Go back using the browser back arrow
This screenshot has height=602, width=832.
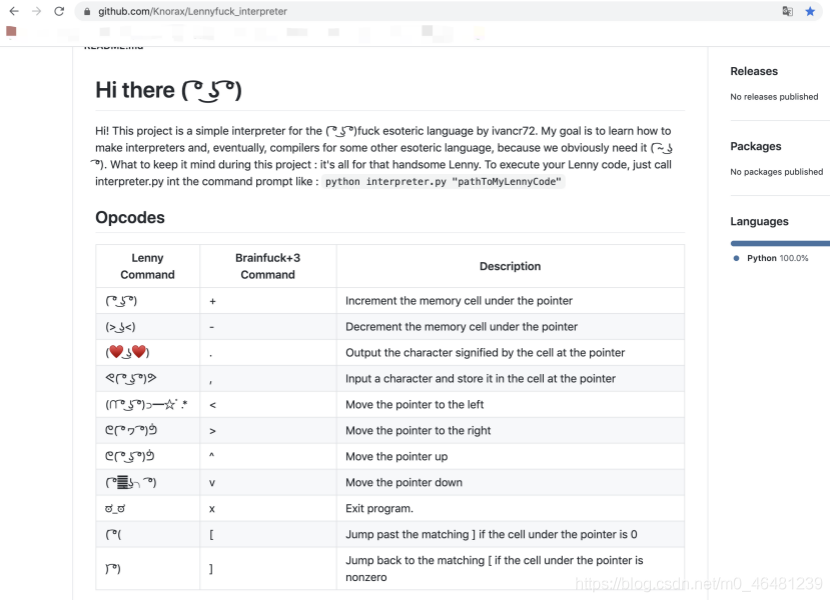coord(14,11)
